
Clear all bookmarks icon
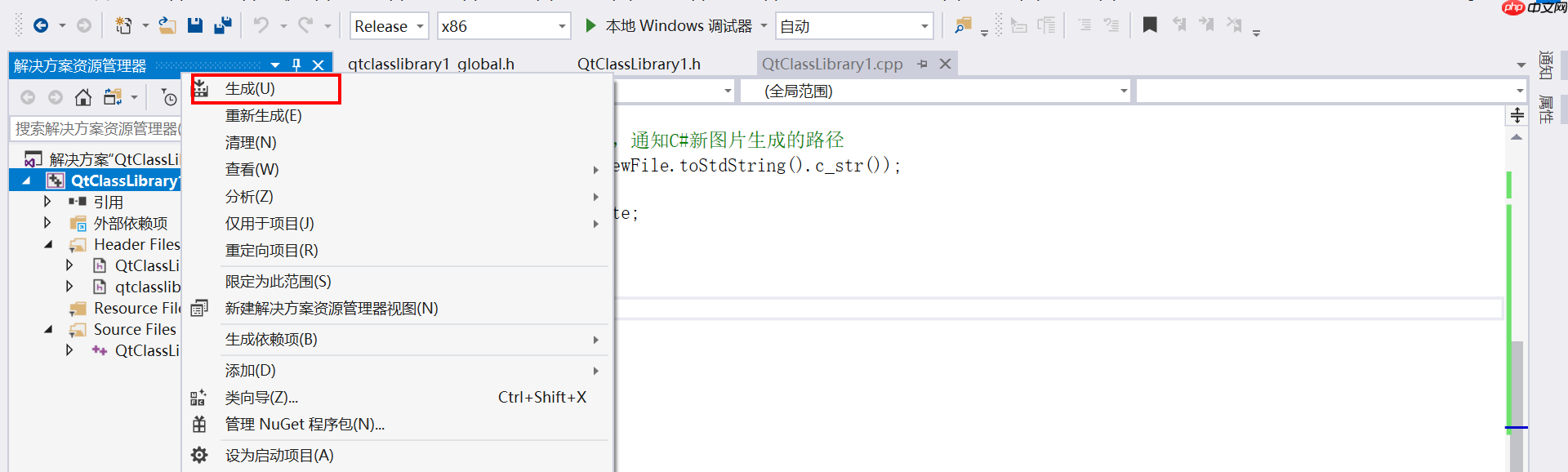[x=1234, y=25]
